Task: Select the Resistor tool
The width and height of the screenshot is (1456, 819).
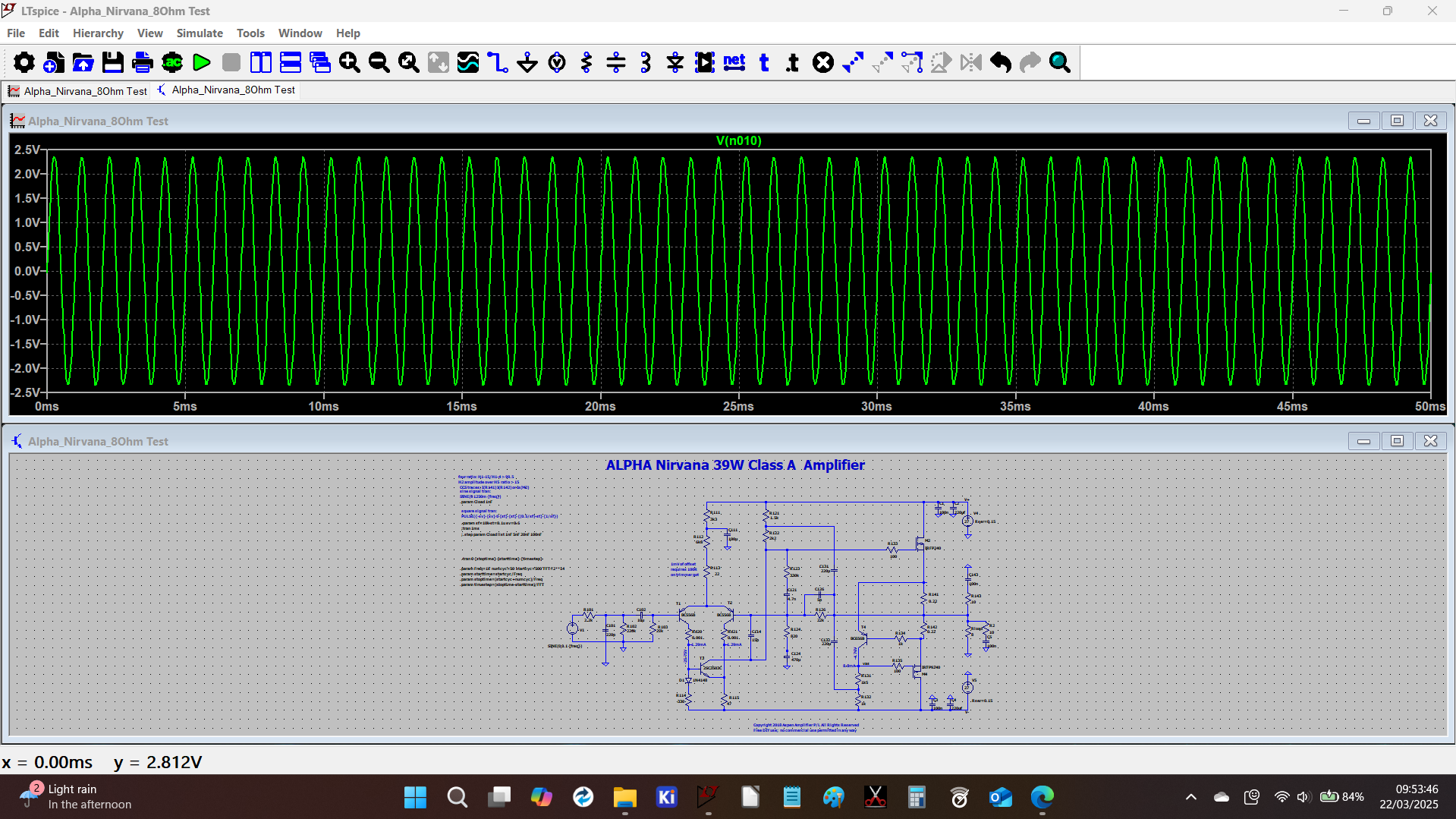Action: 586,62
